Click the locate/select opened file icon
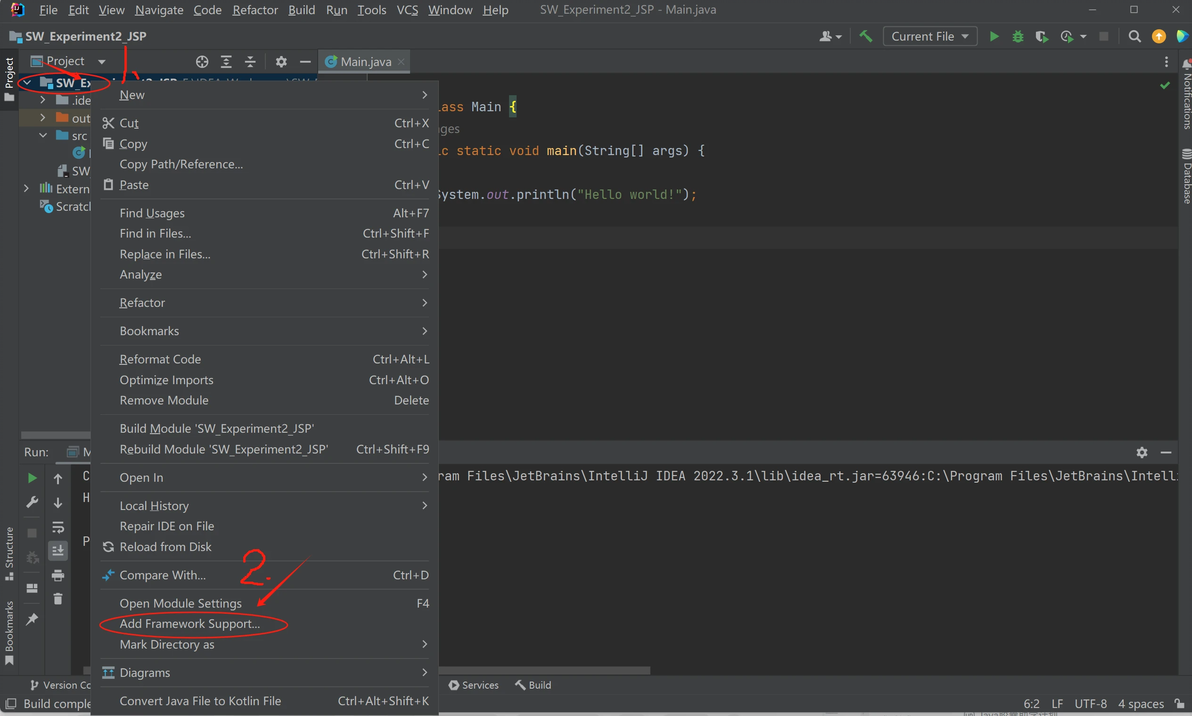This screenshot has width=1192, height=716. (202, 62)
